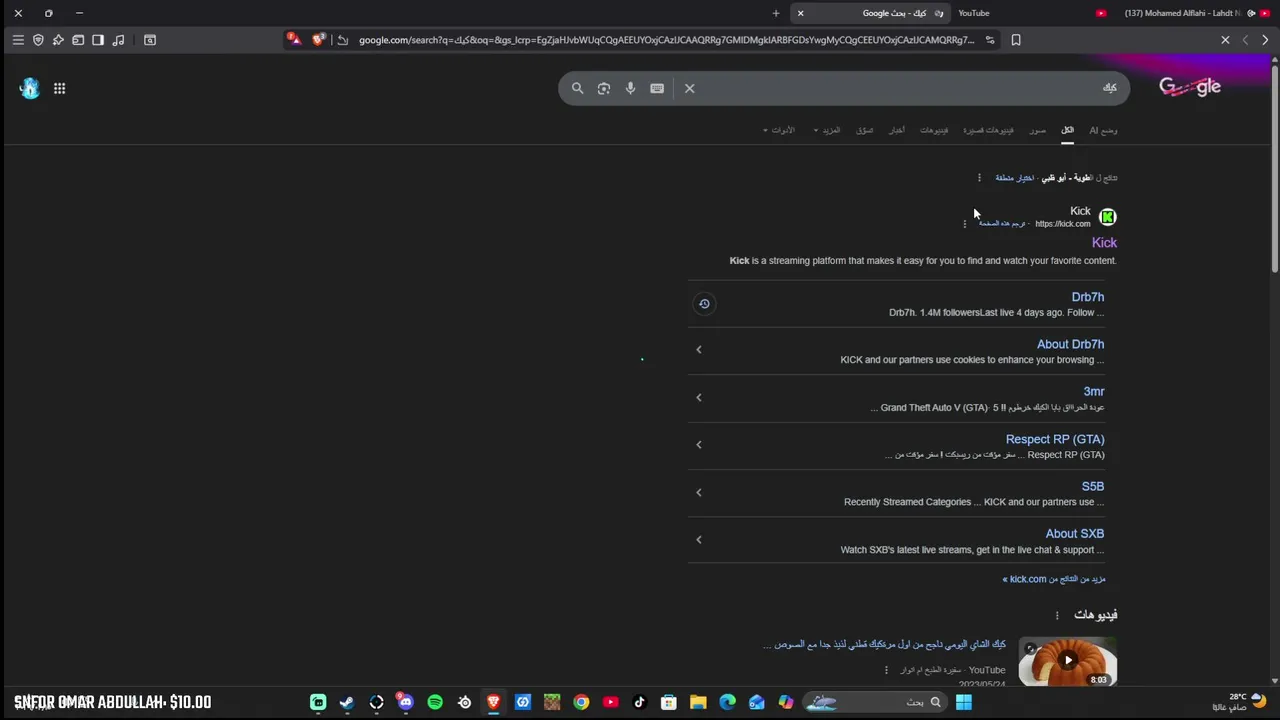Open the 3mr sitelink

pyautogui.click(x=1094, y=391)
